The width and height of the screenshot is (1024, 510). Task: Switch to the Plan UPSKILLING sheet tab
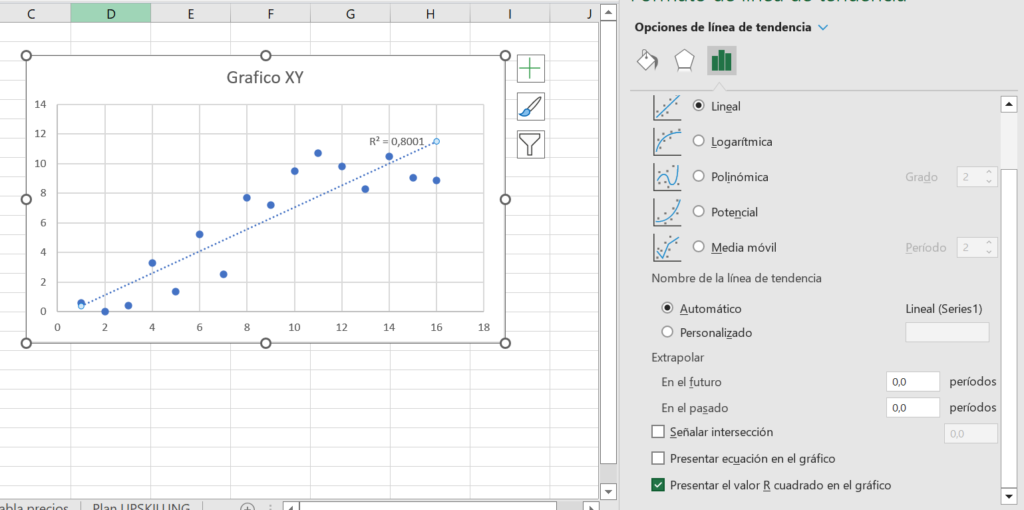click(141, 507)
